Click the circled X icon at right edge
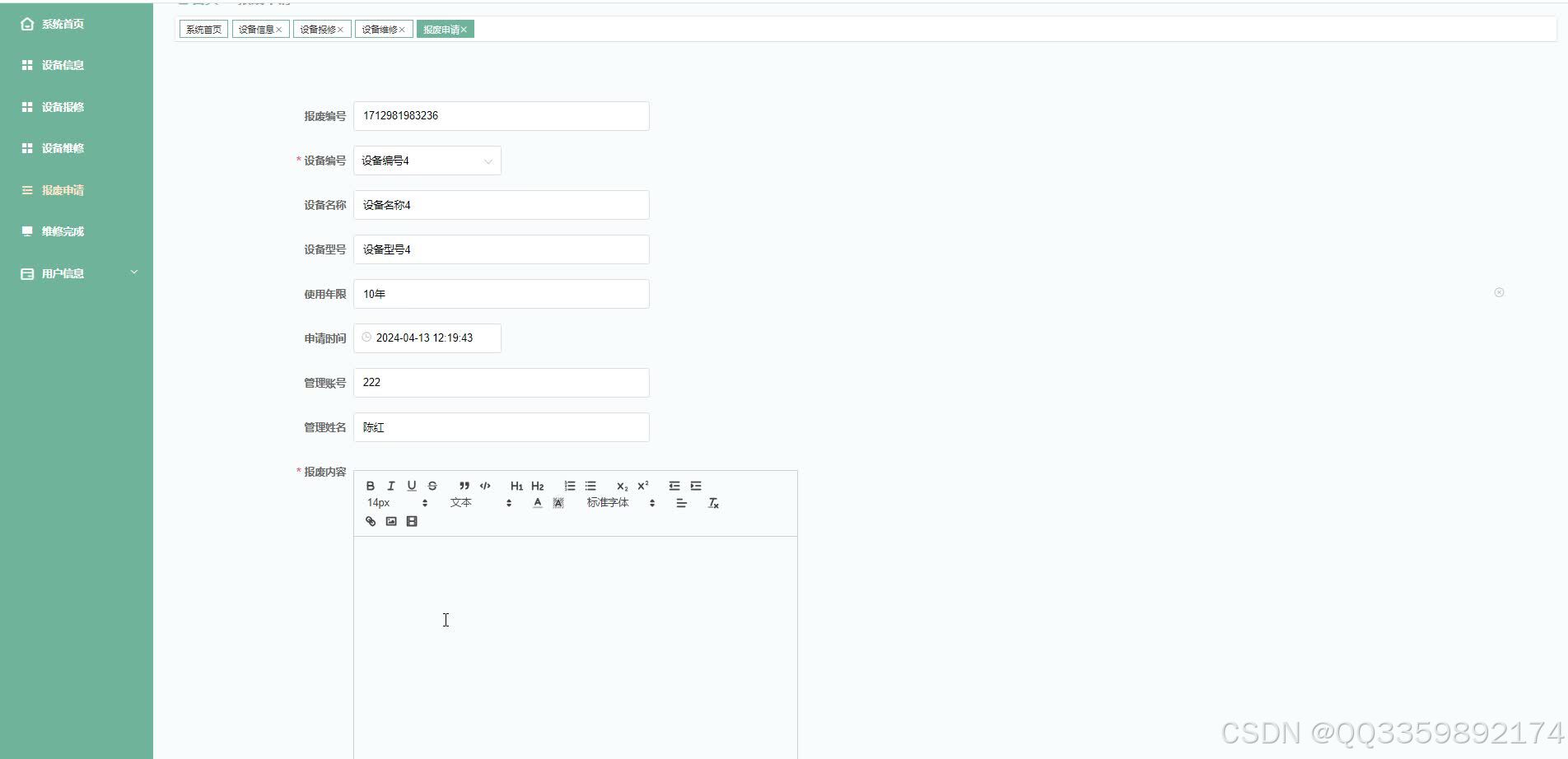Image resolution: width=1568 pixels, height=759 pixels. [x=1499, y=292]
